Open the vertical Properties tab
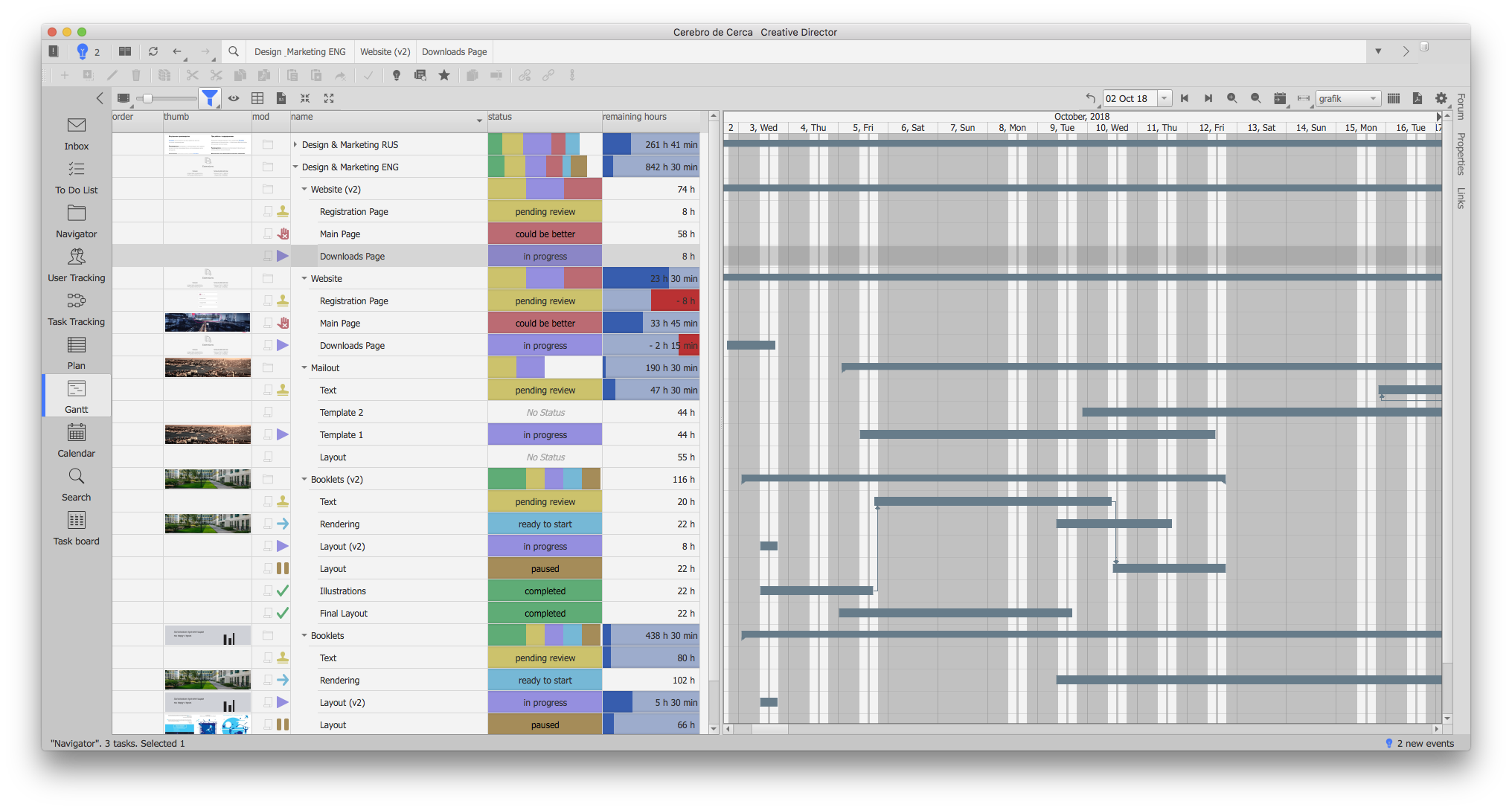Viewport: 1512px width, 810px height. tap(1461, 153)
